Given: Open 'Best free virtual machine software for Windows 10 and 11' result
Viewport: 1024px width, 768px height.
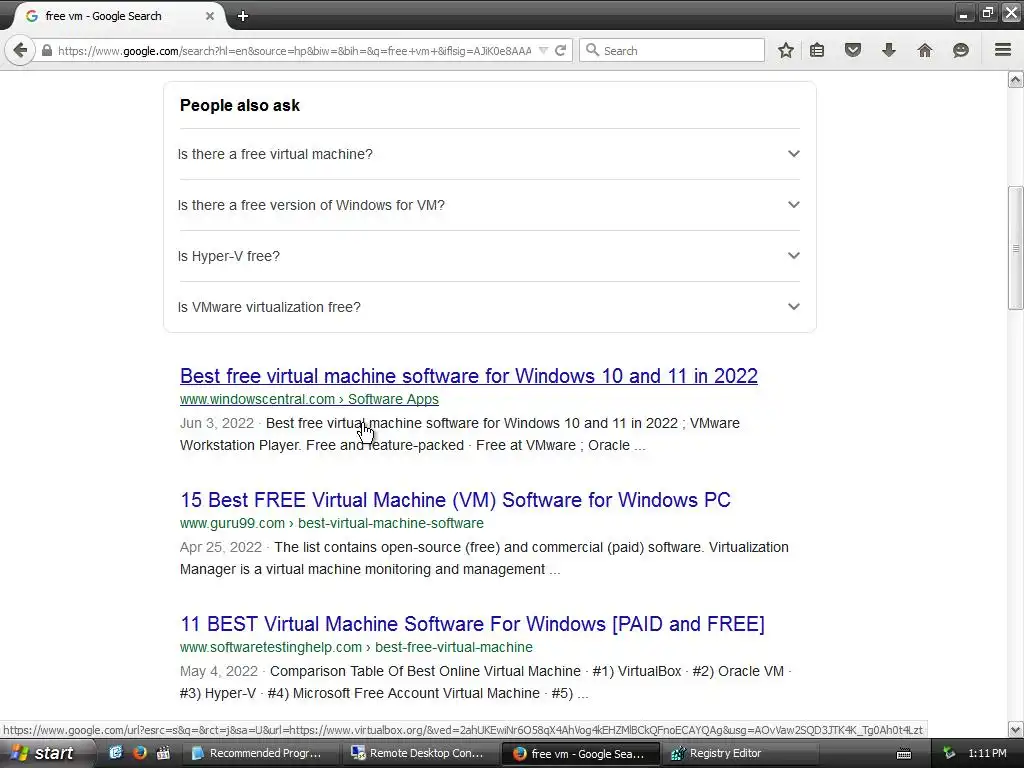Looking at the screenshot, I should point(469,376).
